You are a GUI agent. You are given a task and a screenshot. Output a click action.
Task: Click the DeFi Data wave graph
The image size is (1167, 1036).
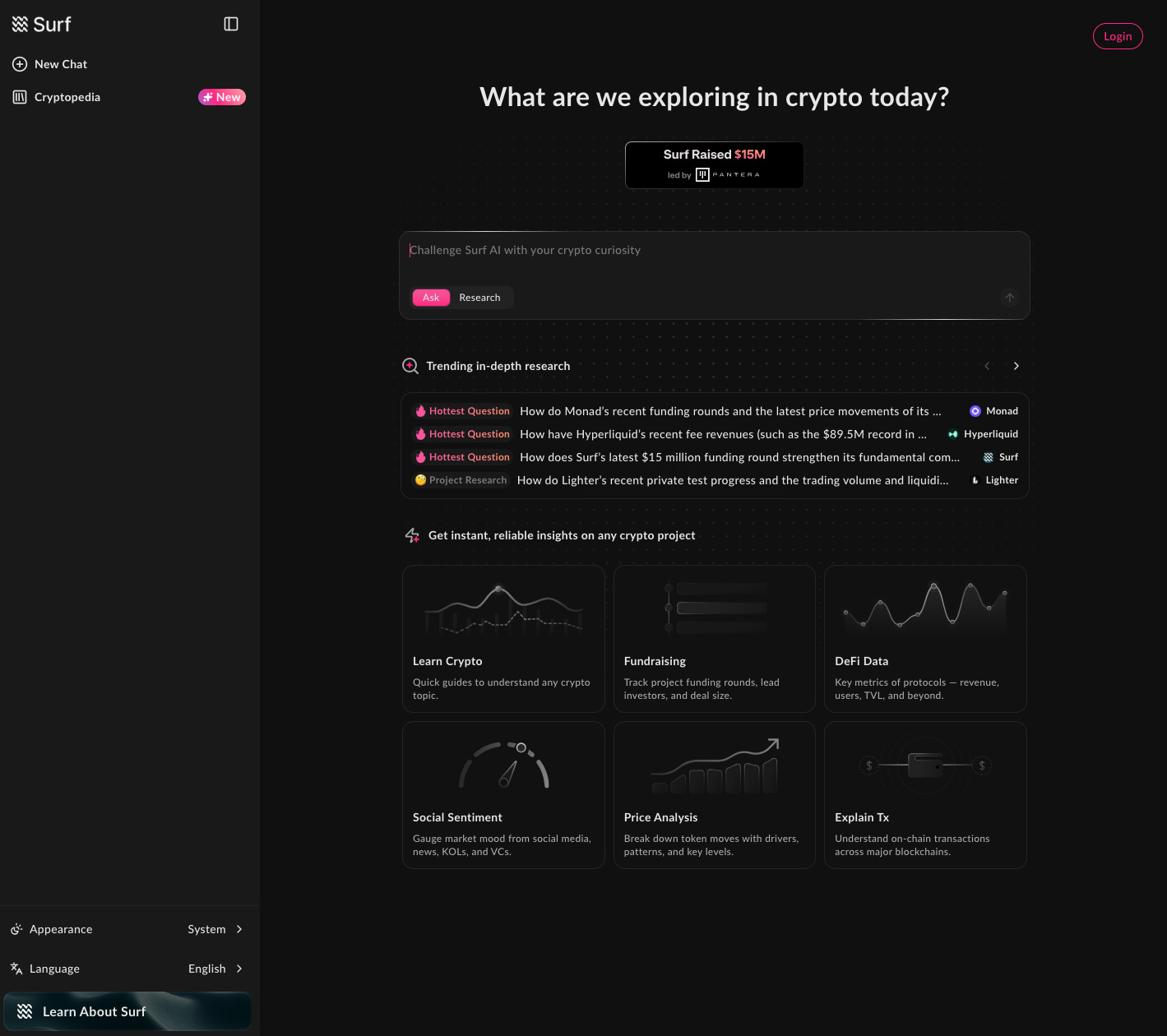(925, 607)
